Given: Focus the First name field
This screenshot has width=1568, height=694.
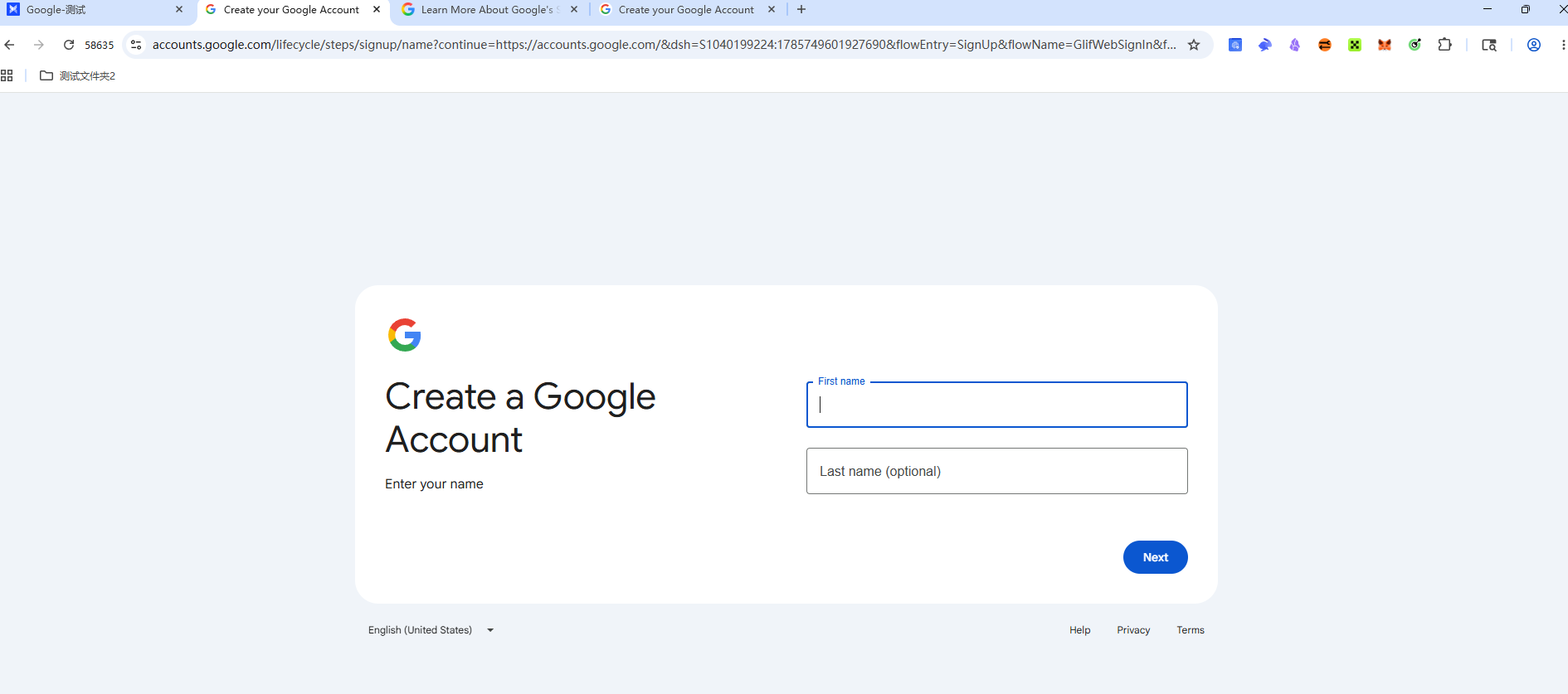Looking at the screenshot, I should click(x=997, y=405).
